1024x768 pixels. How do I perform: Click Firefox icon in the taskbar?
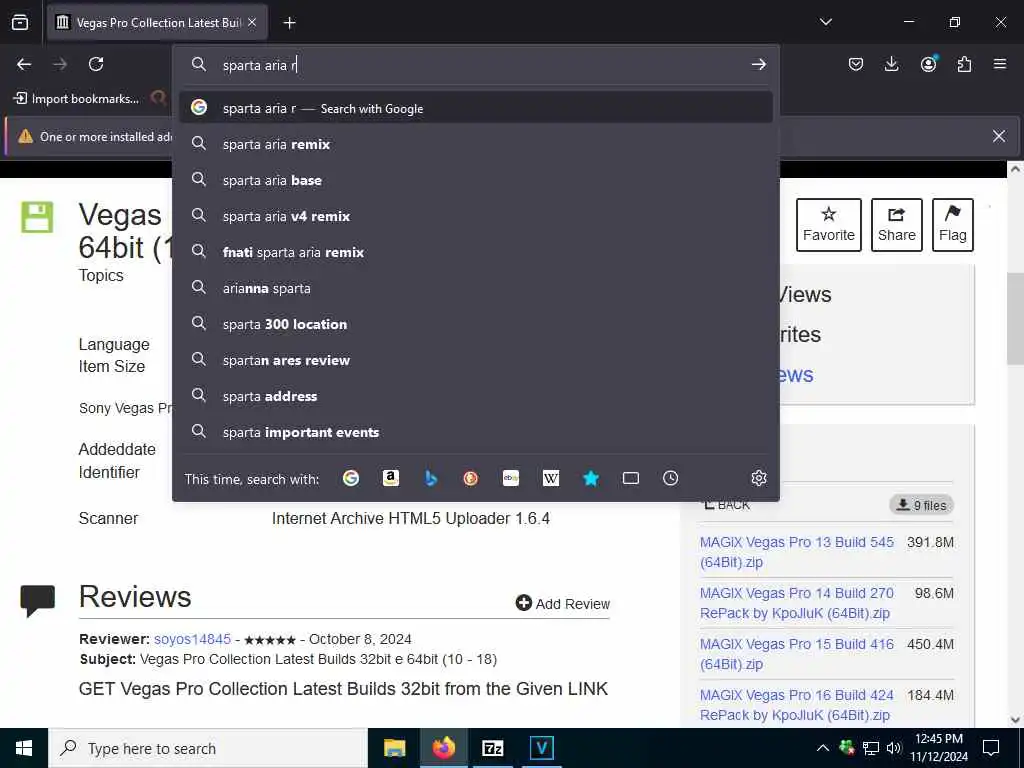point(443,748)
